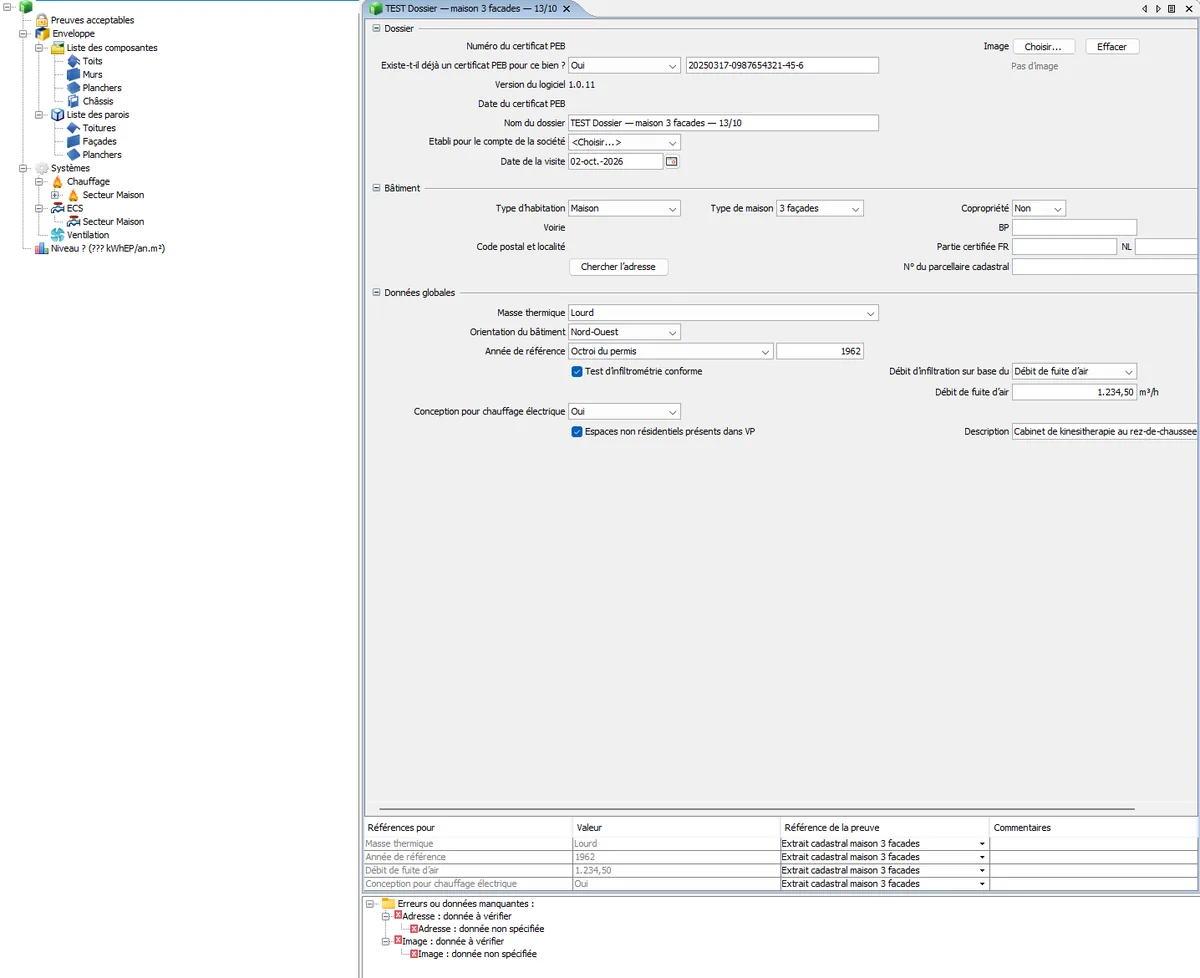Select Secteur Maison under ECS
The width and height of the screenshot is (1200, 978).
click(x=113, y=222)
